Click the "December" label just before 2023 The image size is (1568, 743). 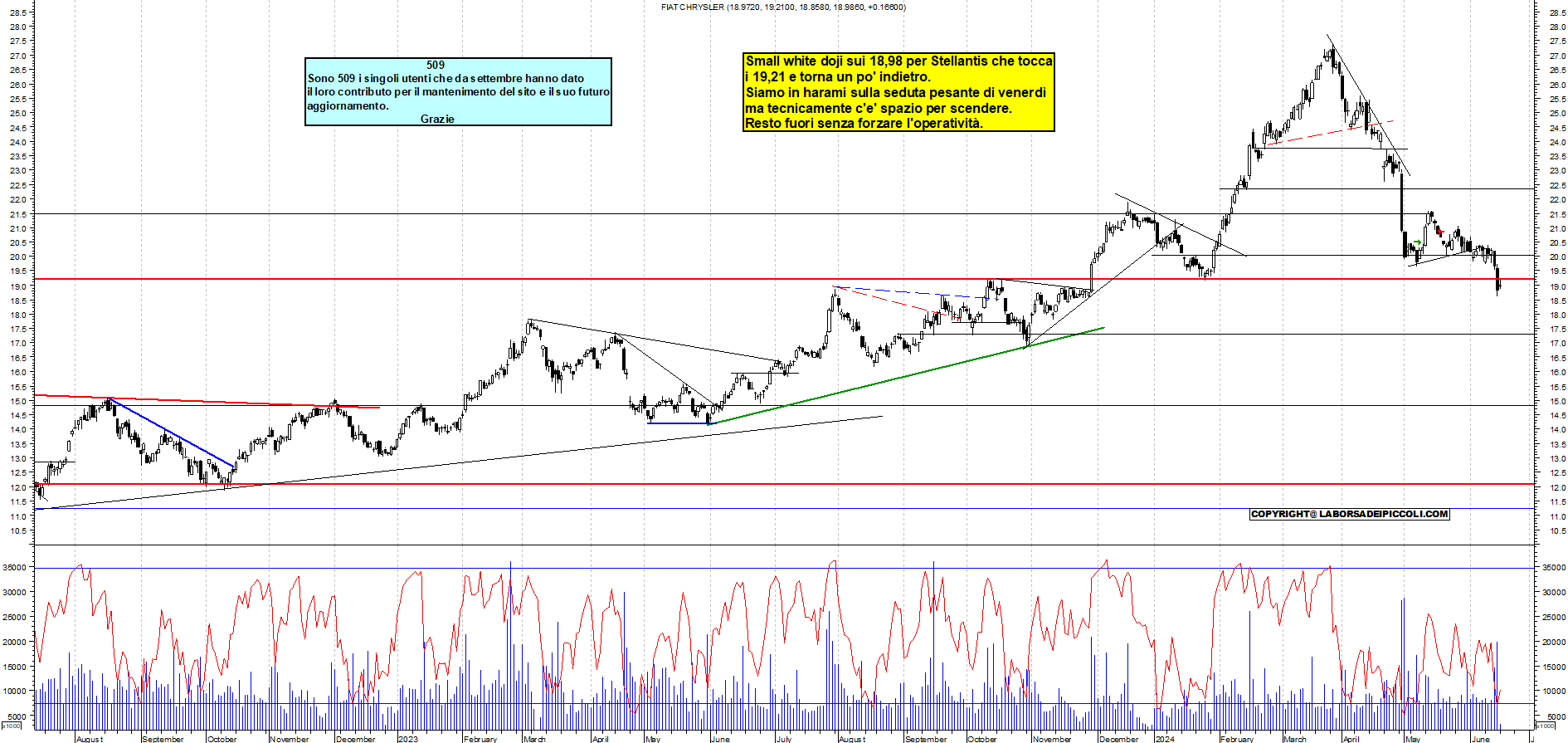tap(356, 739)
